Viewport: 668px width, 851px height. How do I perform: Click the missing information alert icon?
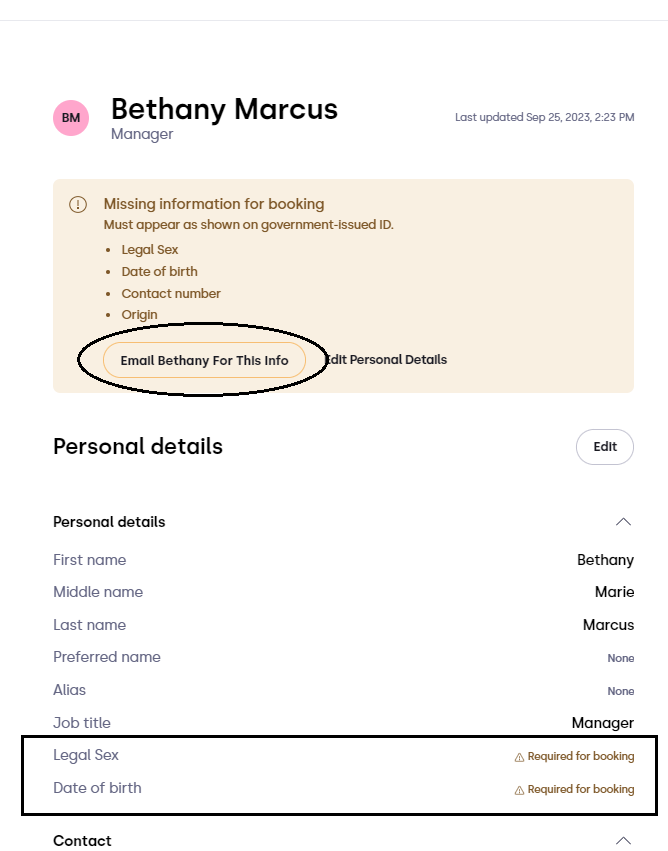pyautogui.click(x=78, y=205)
